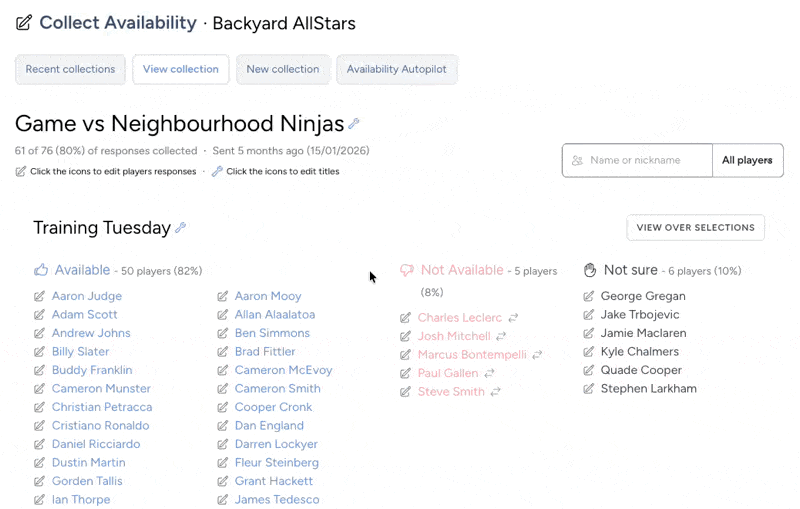
Task: Switch to View collection tab
Action: tap(181, 69)
